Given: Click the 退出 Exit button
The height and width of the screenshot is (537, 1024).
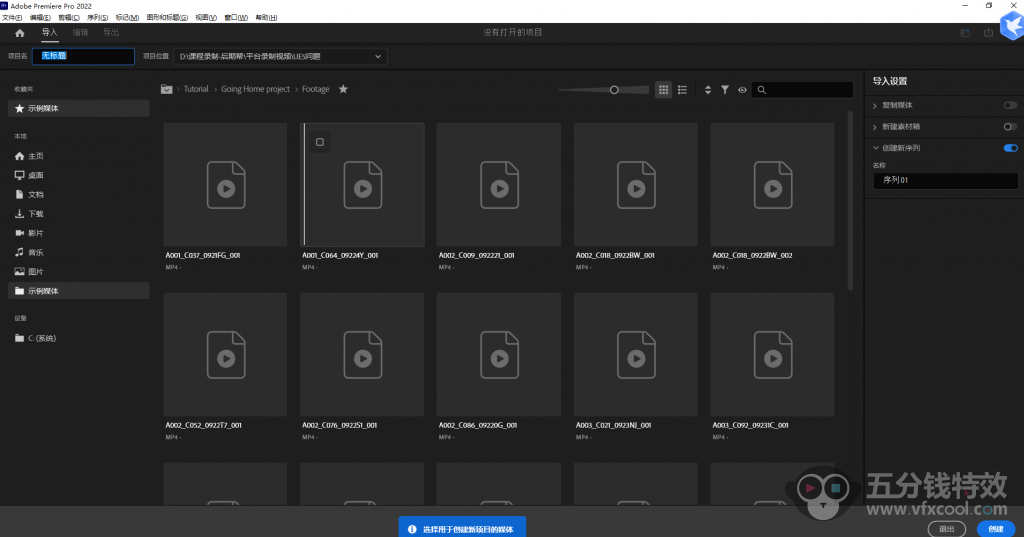Looking at the screenshot, I should click(x=947, y=527).
